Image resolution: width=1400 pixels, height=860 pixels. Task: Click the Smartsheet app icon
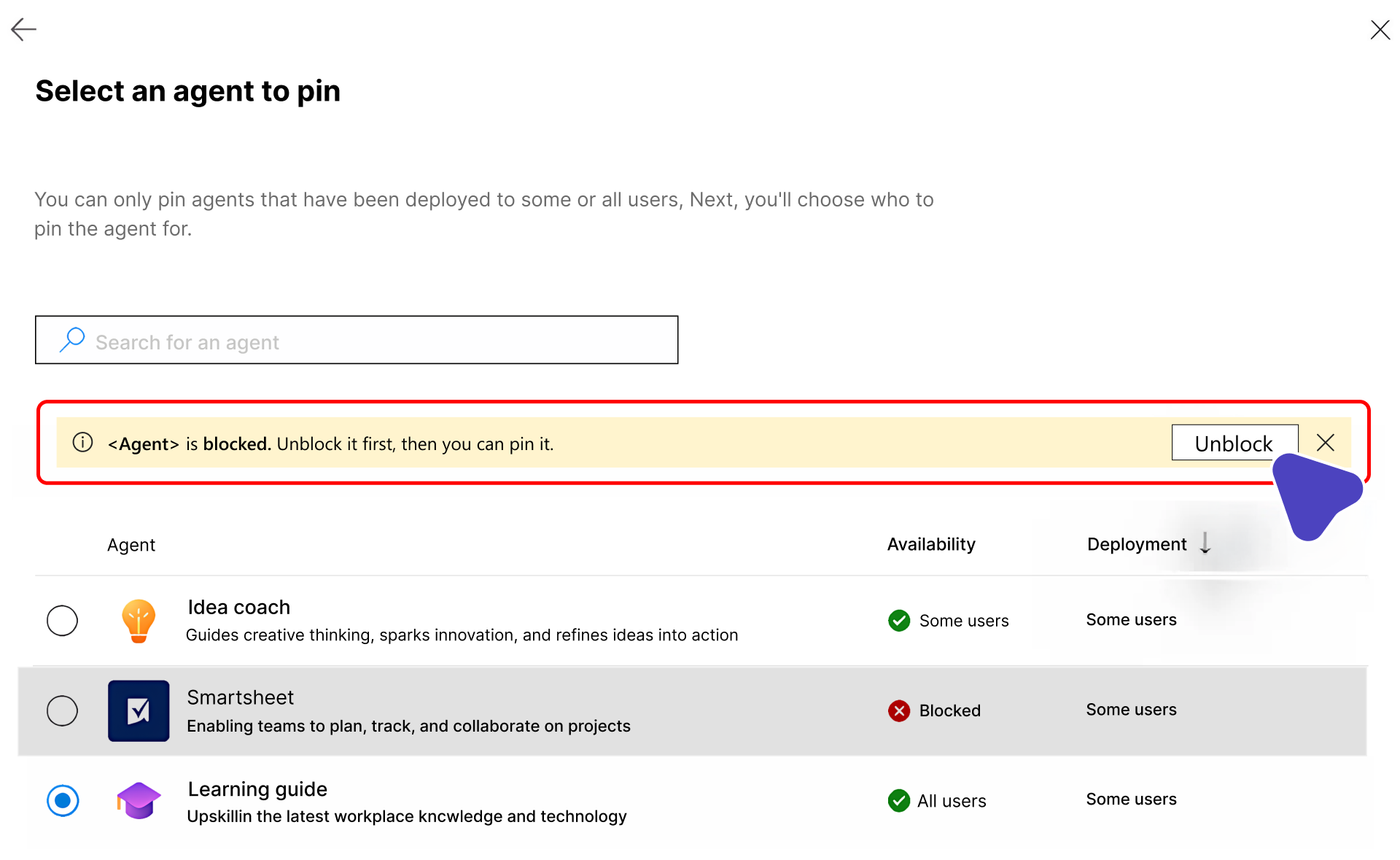tap(139, 710)
